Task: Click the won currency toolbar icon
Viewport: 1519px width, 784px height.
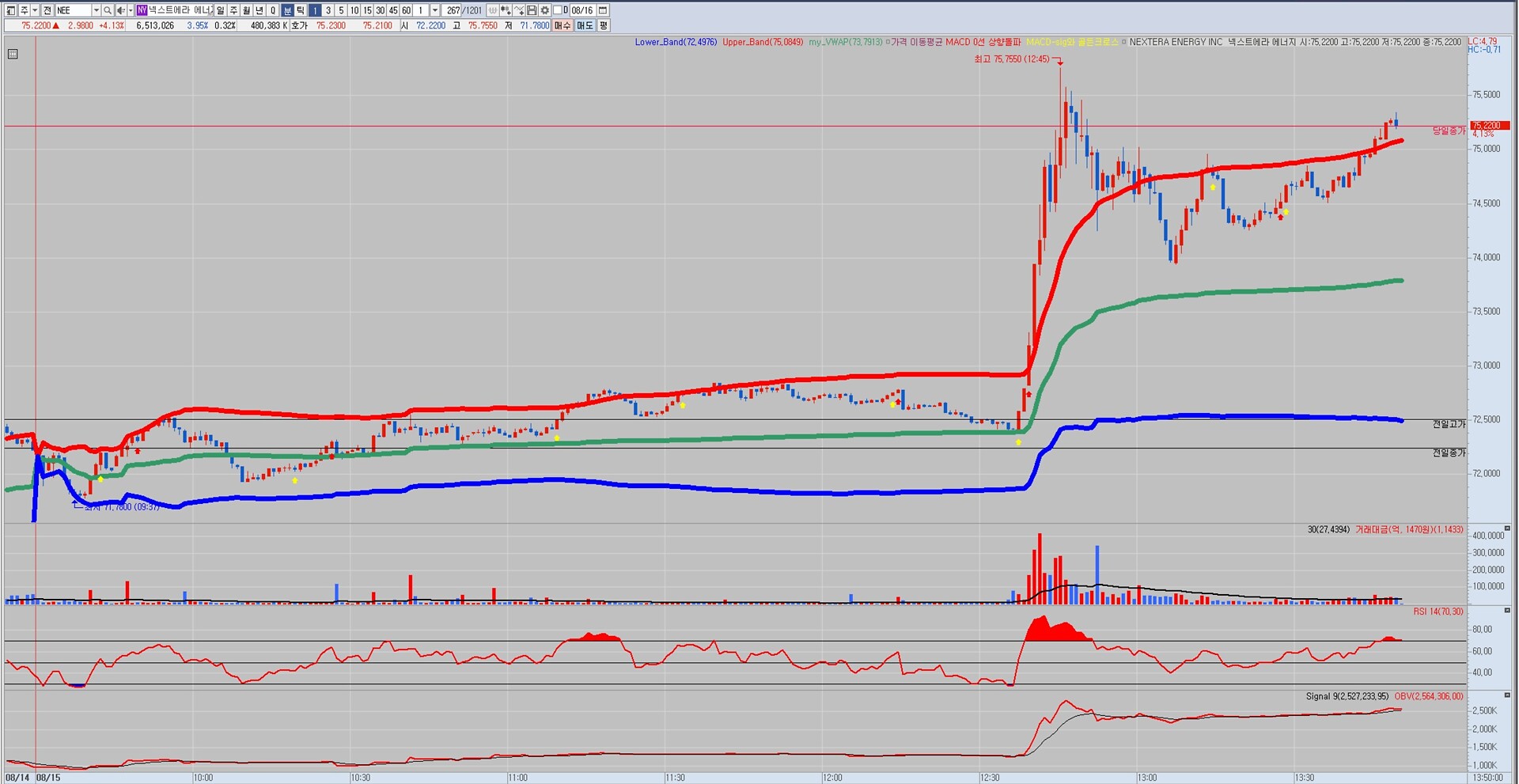Action: click(493, 10)
